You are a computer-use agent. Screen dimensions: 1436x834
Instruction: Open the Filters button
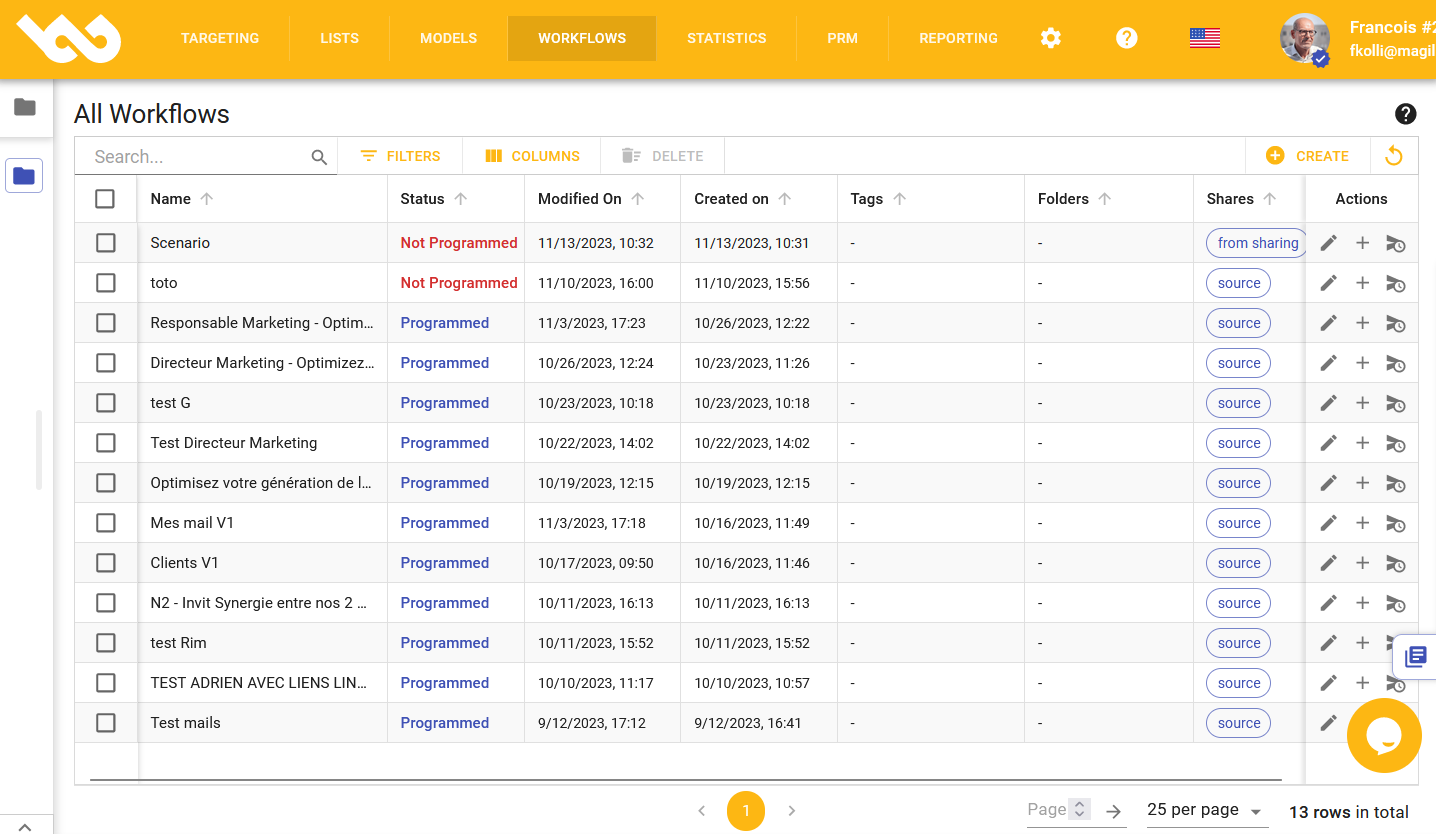400,156
